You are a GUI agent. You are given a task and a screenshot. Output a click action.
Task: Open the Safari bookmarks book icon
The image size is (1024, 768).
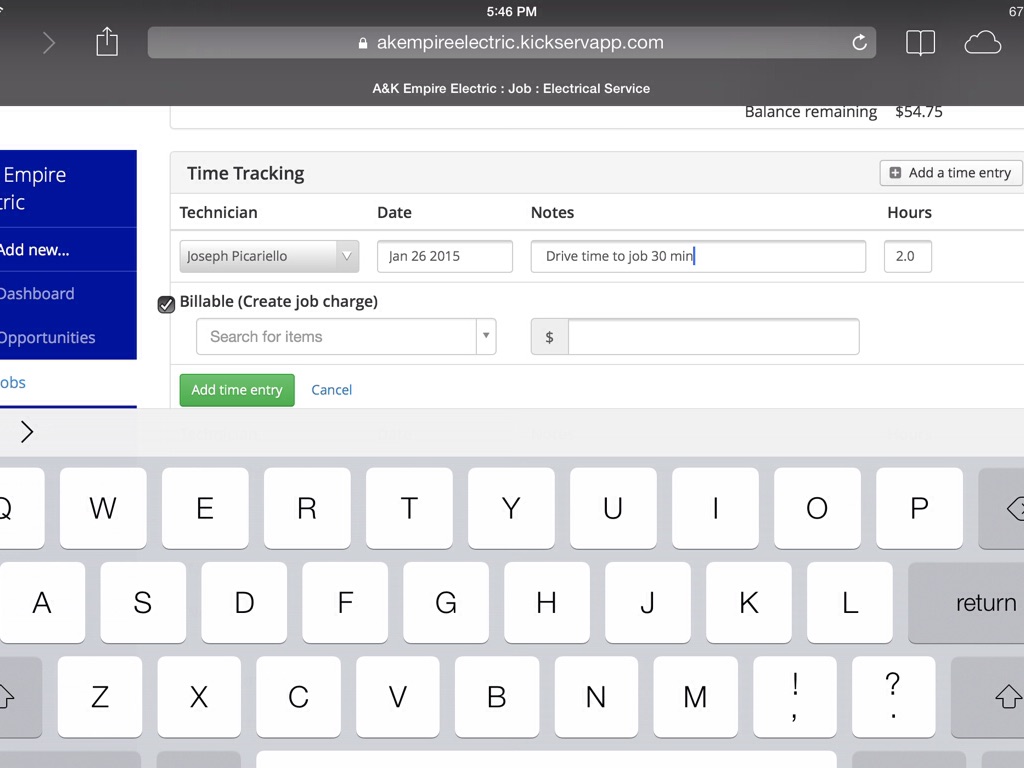(920, 43)
